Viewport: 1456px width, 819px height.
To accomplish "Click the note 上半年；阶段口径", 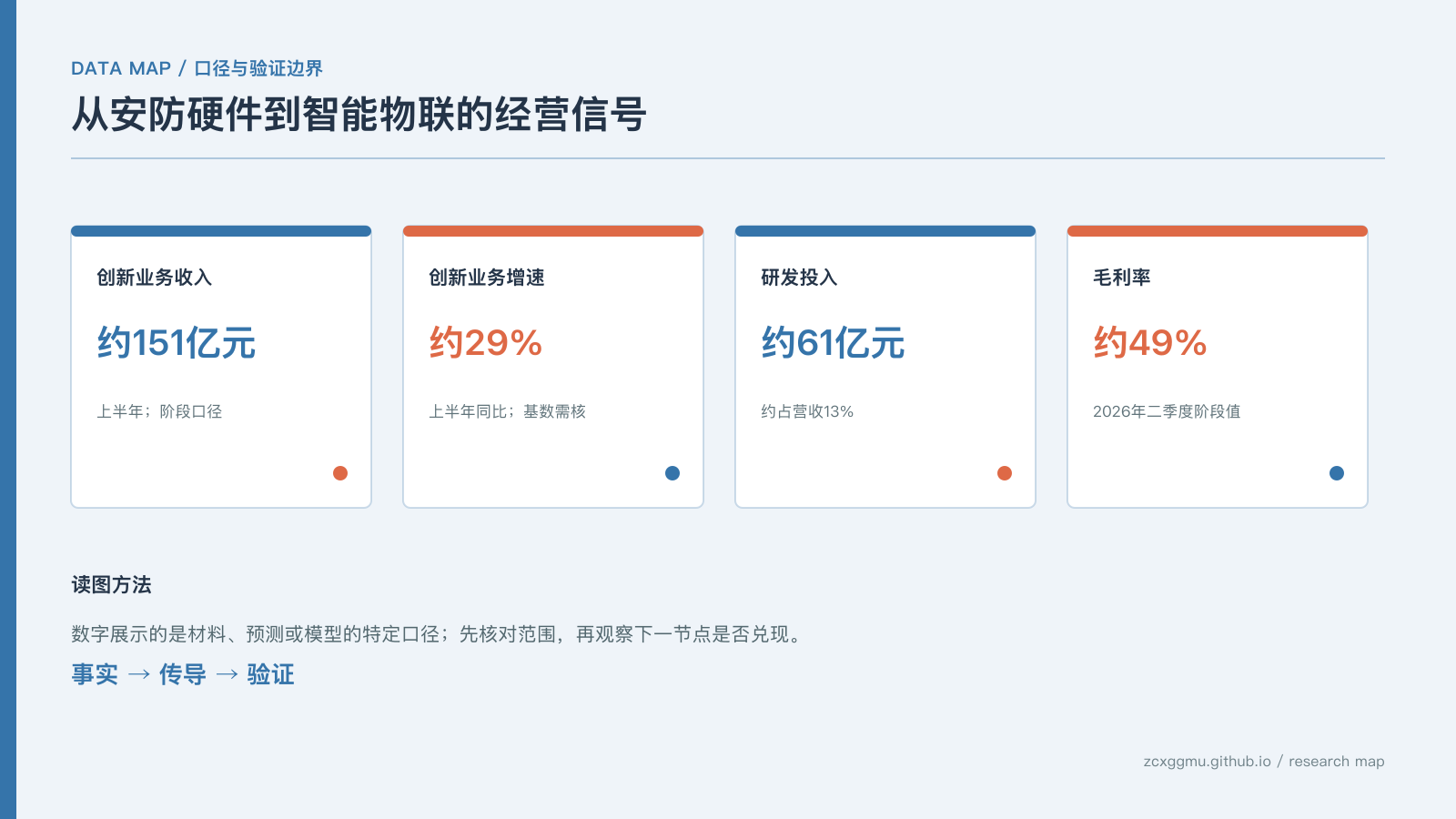I will [x=159, y=411].
